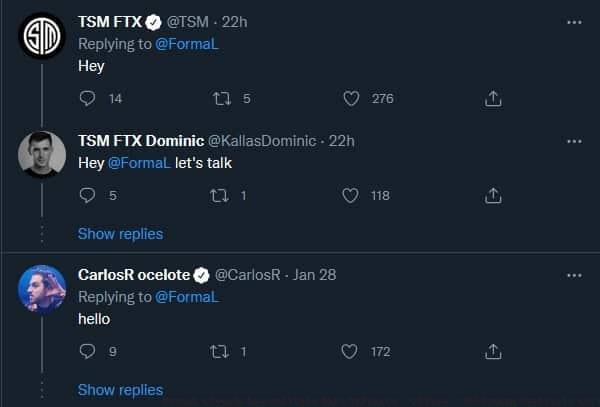Open the CarlosR ocelote profile name

coord(133,275)
